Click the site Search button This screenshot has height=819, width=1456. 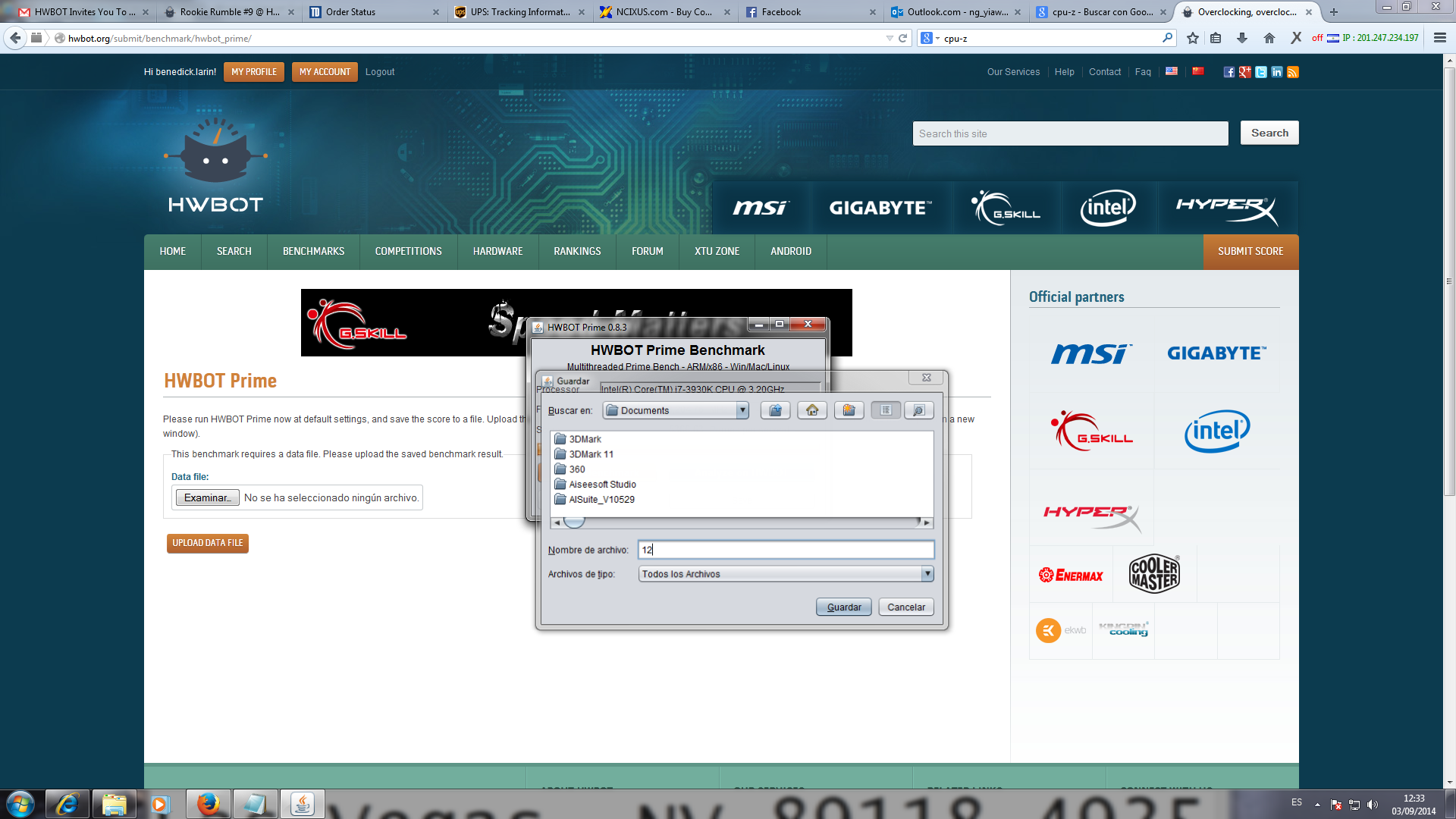tap(1269, 133)
